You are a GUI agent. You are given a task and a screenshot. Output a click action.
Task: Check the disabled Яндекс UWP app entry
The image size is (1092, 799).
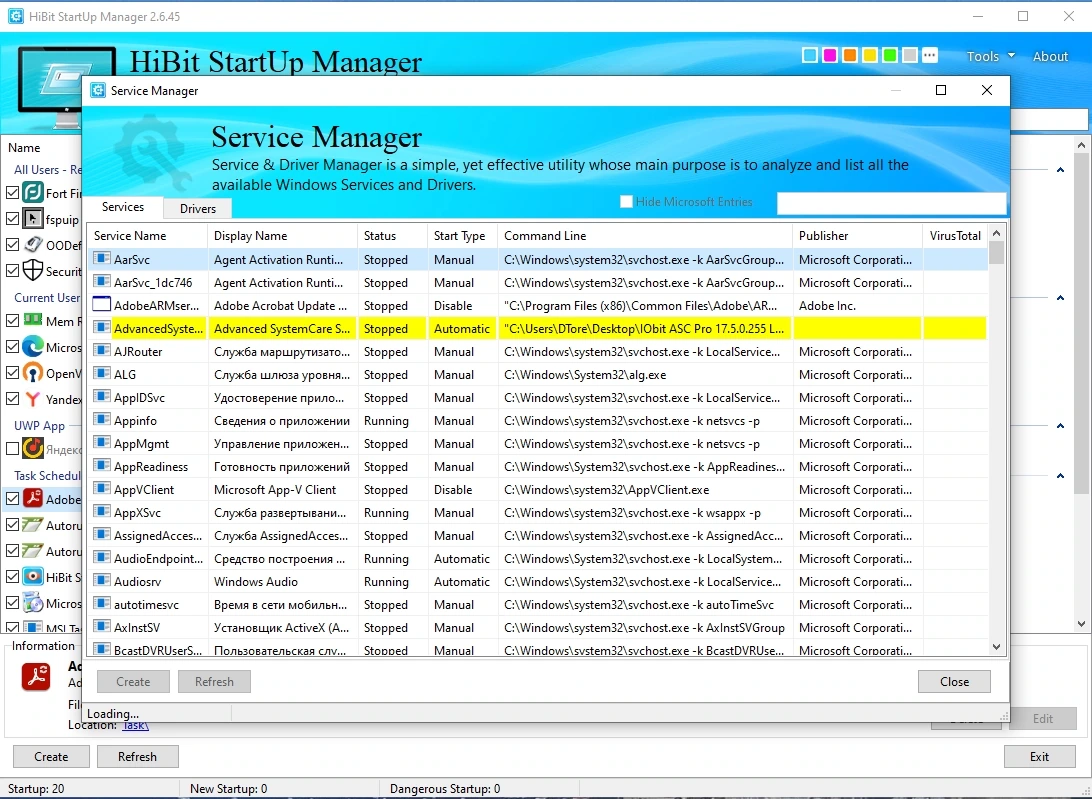click(x=13, y=449)
